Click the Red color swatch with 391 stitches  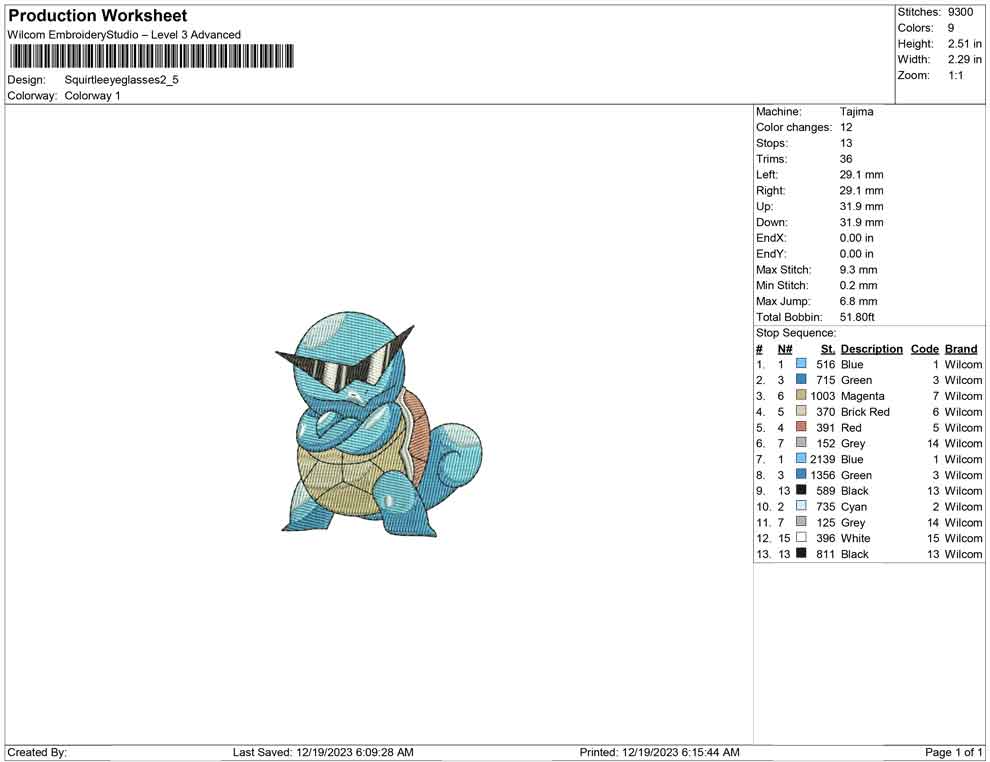coord(801,427)
